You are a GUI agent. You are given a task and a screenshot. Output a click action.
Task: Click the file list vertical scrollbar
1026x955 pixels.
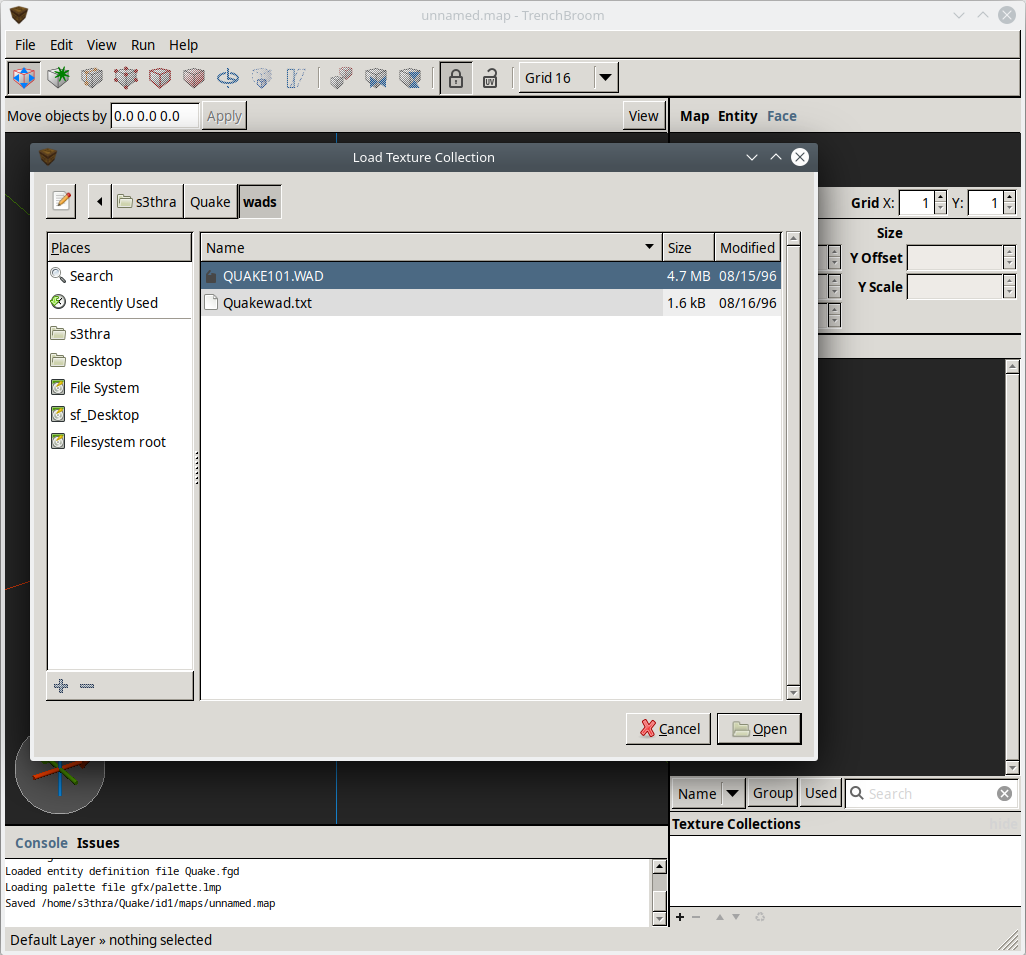pos(793,465)
